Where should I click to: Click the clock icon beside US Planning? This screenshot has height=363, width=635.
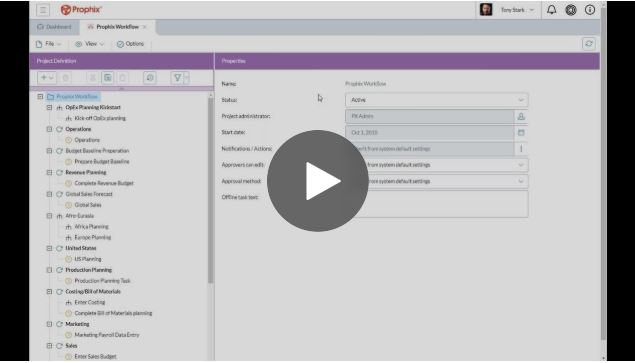[68, 259]
